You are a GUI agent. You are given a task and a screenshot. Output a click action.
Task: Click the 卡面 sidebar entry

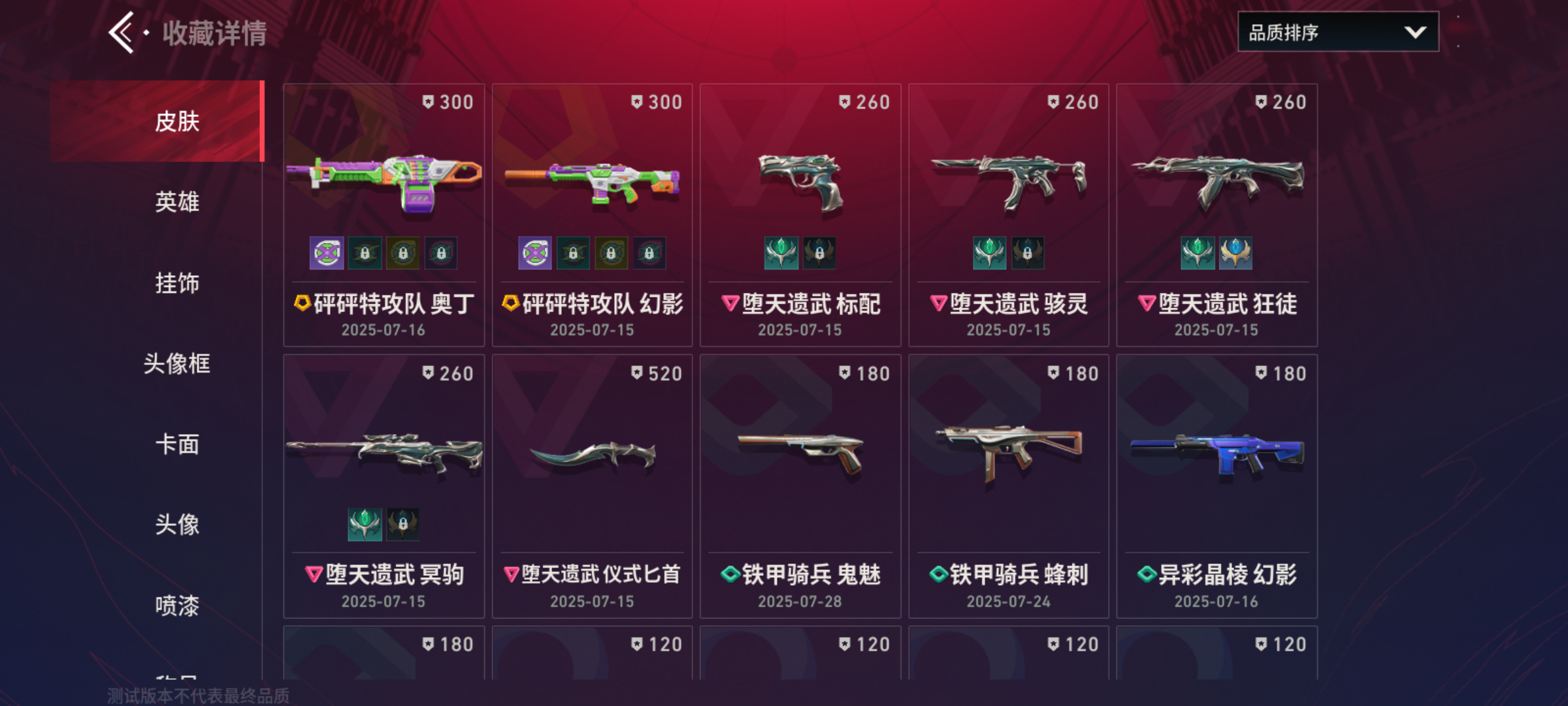(177, 445)
